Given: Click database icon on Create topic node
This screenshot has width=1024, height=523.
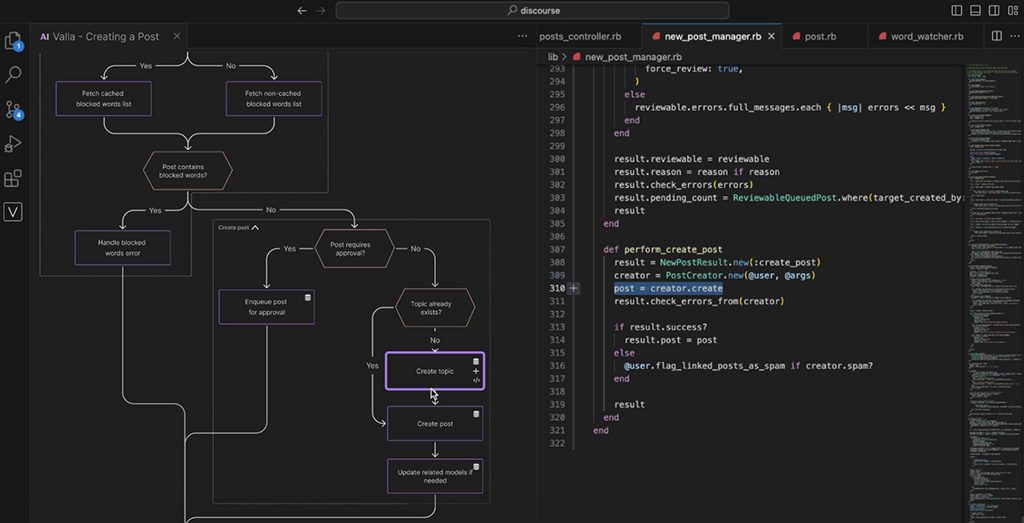Looking at the screenshot, I should click(x=476, y=361).
